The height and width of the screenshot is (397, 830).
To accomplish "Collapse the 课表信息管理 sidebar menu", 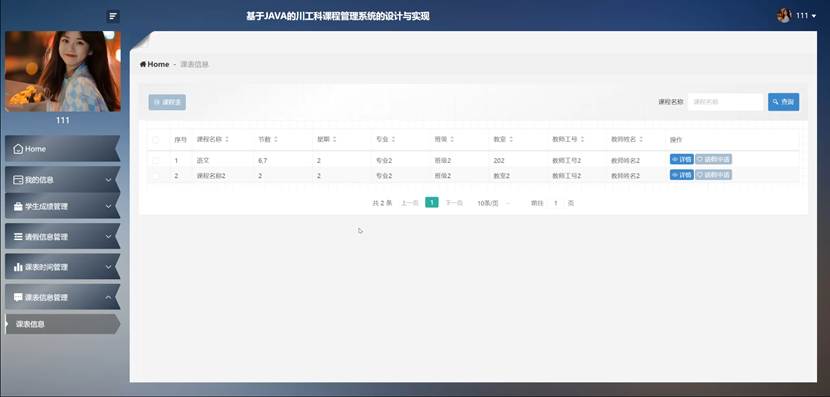I will pos(62,297).
